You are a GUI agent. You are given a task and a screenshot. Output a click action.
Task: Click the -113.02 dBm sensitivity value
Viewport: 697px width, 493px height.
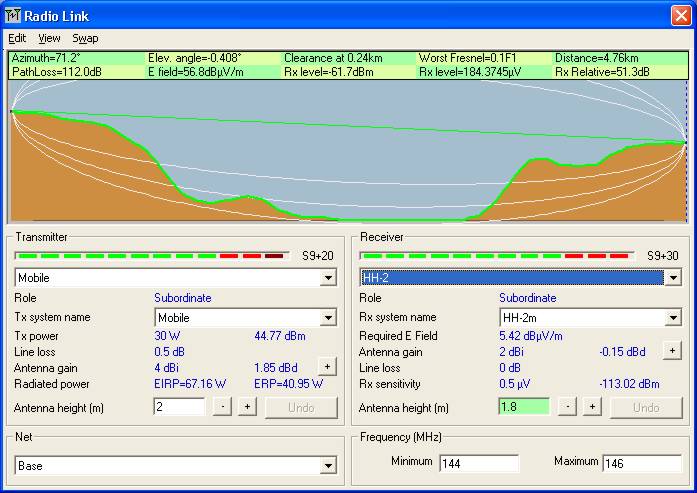(x=629, y=384)
